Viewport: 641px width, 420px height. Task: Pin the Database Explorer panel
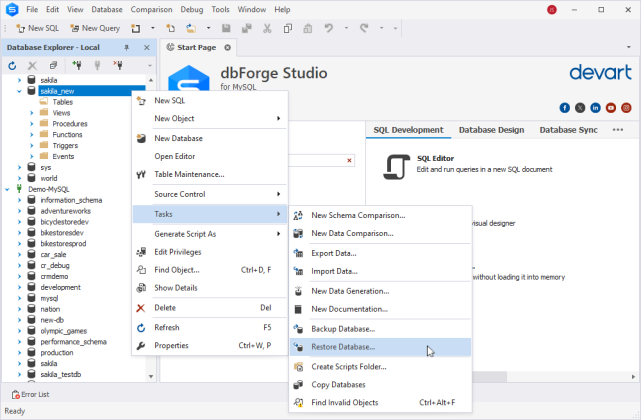click(126, 48)
